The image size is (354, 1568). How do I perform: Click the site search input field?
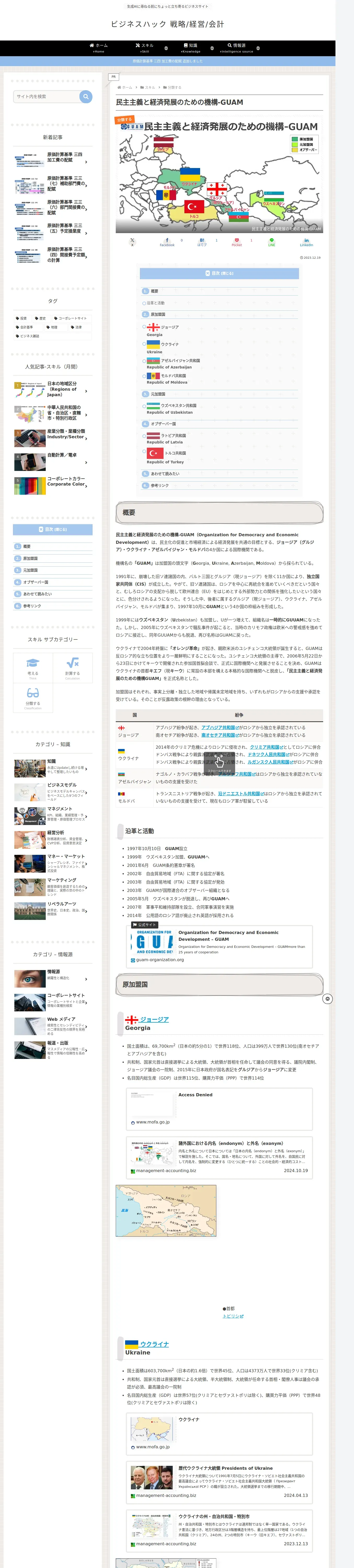(x=47, y=96)
